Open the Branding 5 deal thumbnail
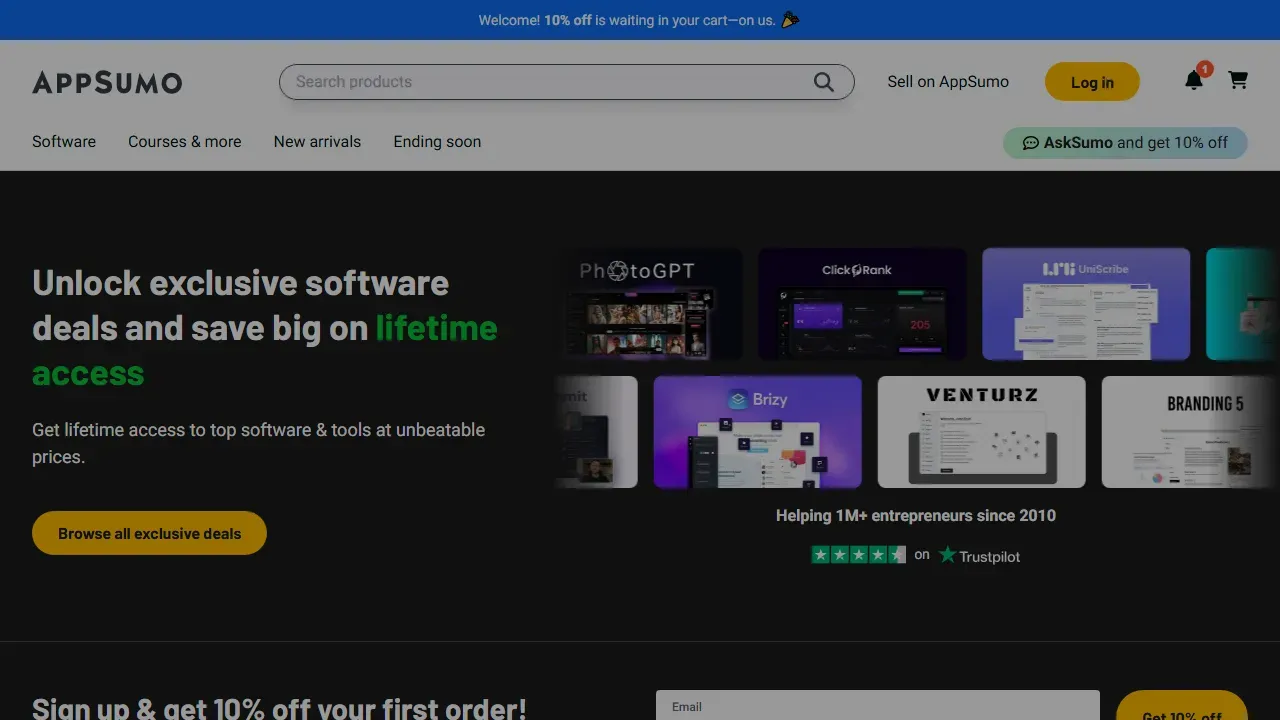 1190,432
